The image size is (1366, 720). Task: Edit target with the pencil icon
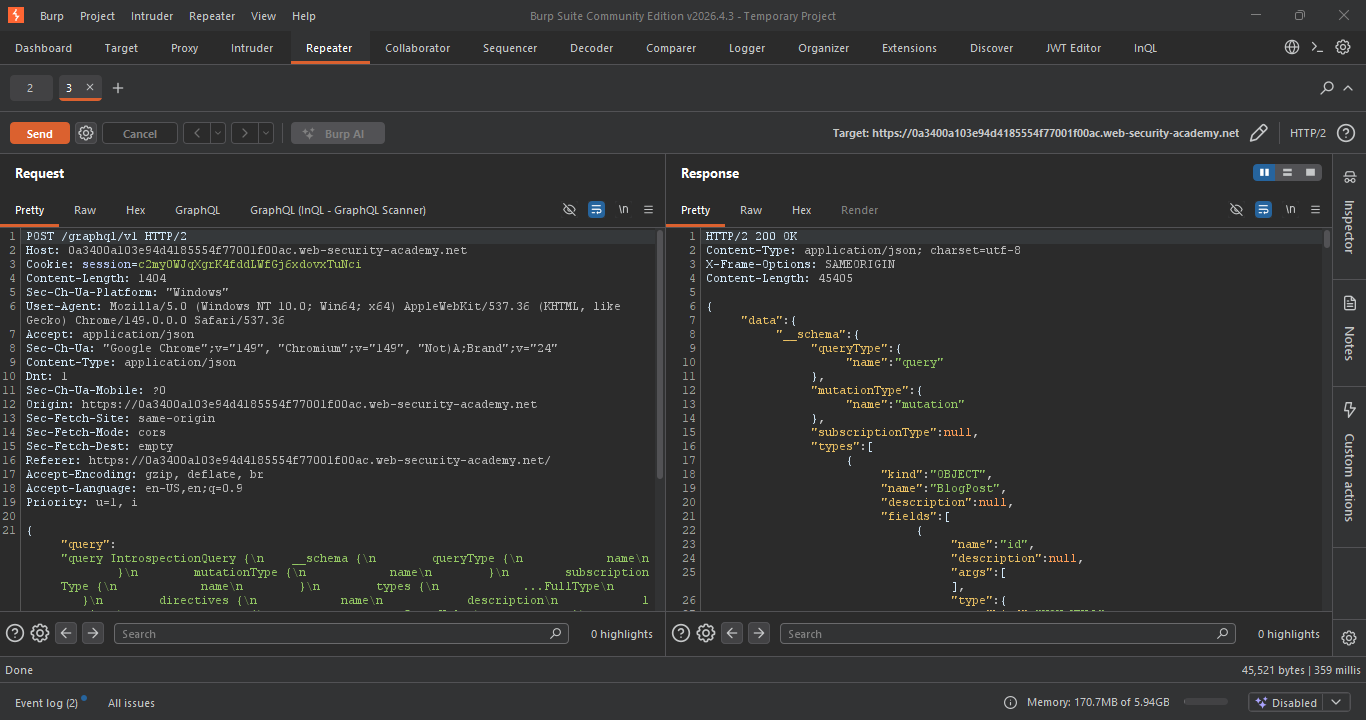pos(1259,133)
